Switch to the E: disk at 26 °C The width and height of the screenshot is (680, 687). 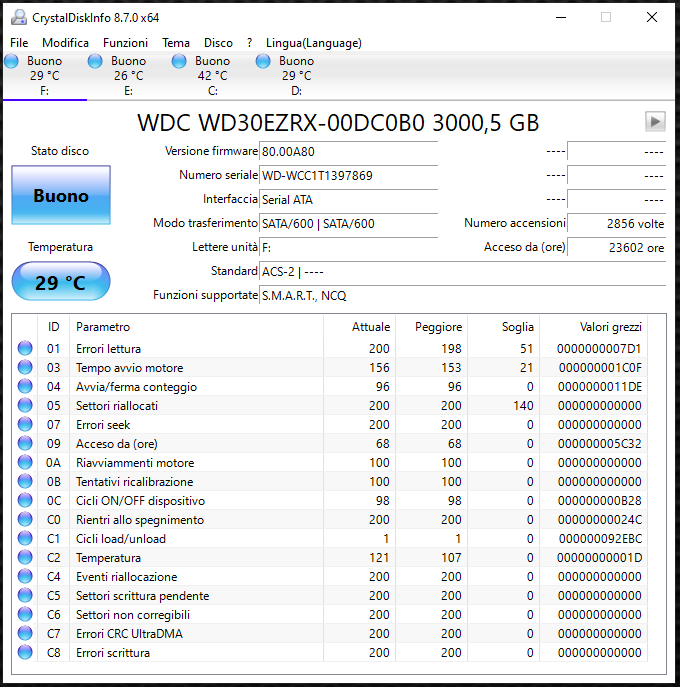[x=129, y=76]
